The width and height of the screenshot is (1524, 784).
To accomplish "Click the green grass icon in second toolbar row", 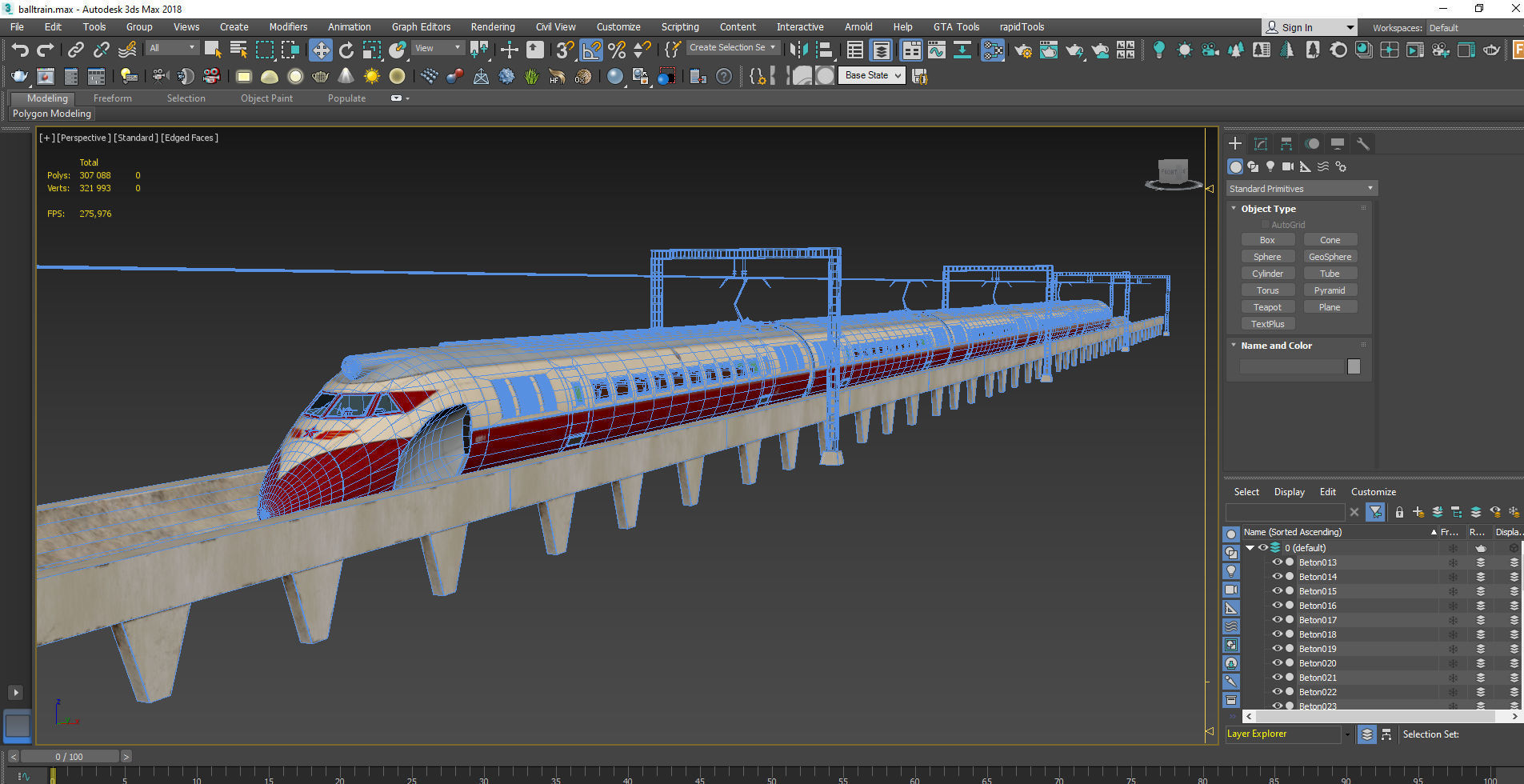I will (532, 76).
